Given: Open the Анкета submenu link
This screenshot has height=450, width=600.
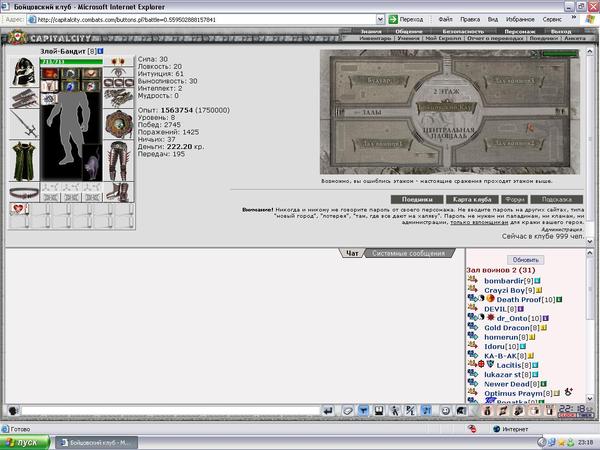Looking at the screenshot, I should pos(574,38).
